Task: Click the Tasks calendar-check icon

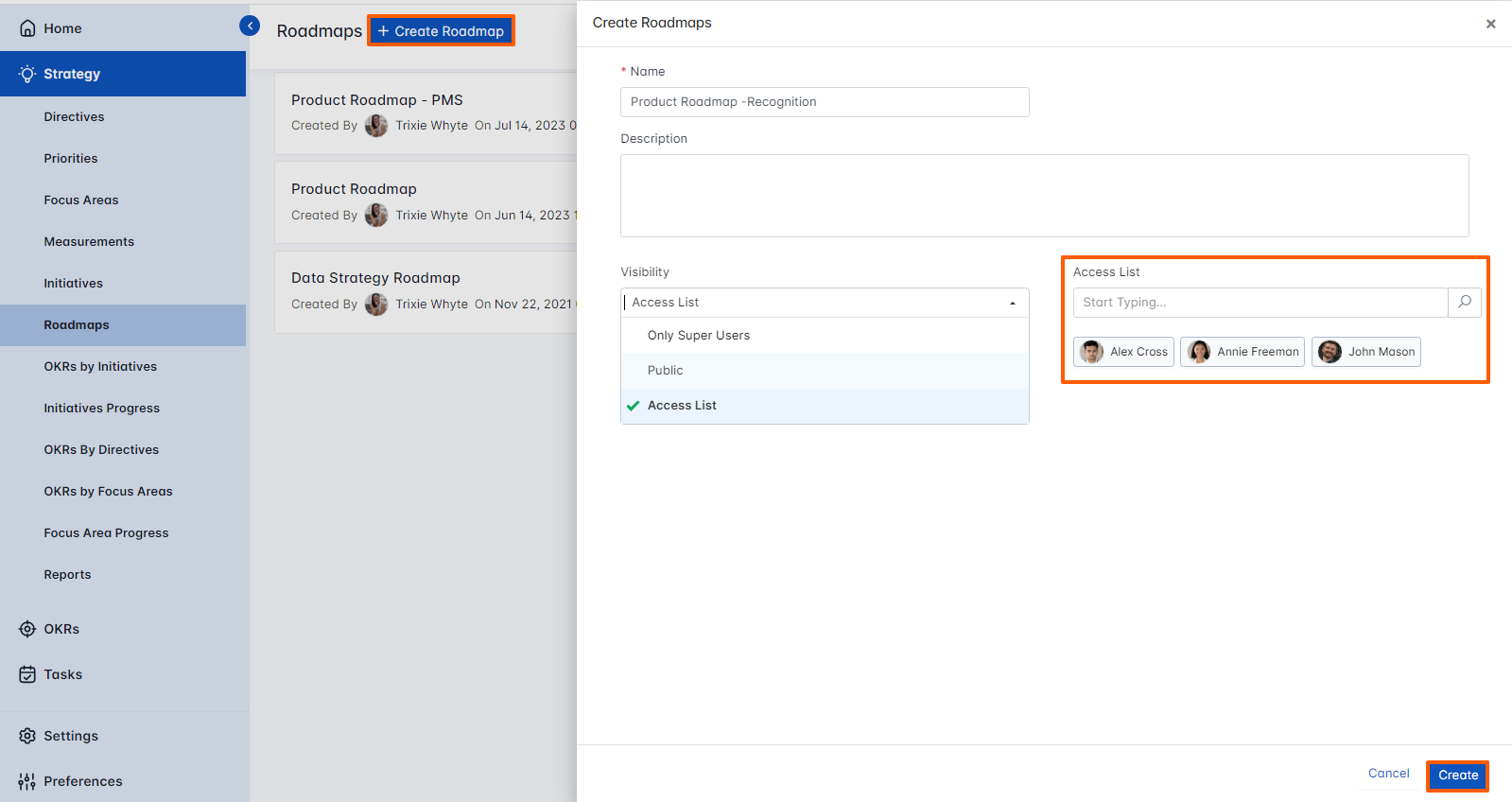Action: pos(27,674)
